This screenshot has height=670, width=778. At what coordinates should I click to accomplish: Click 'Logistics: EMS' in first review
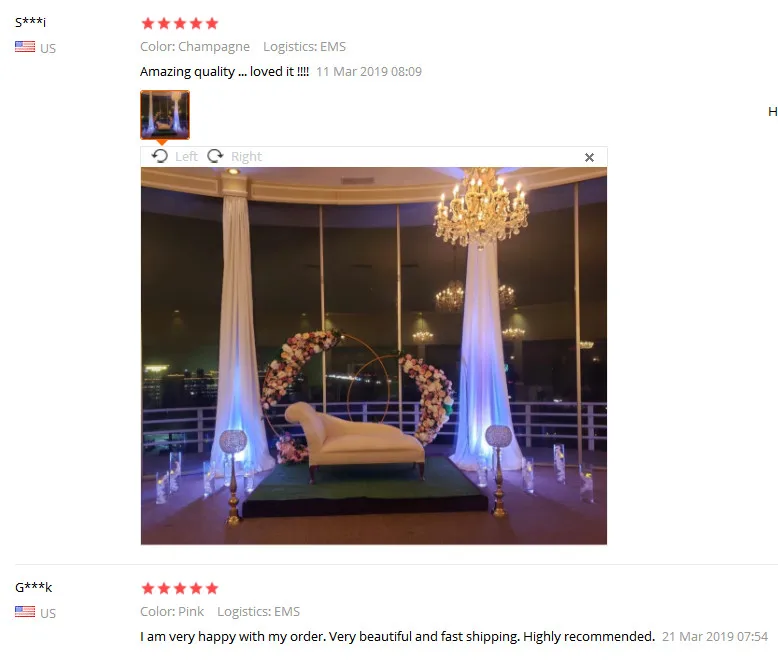tap(304, 47)
